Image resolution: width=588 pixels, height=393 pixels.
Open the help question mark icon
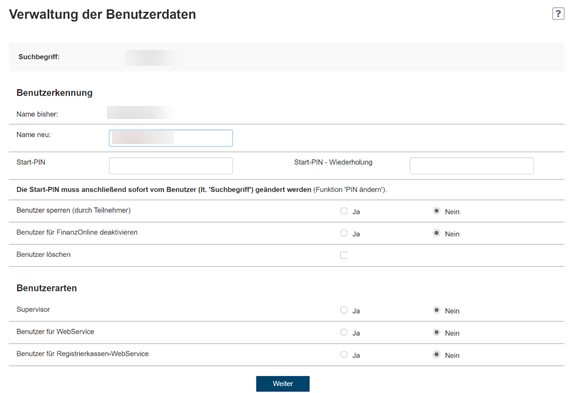pos(558,14)
